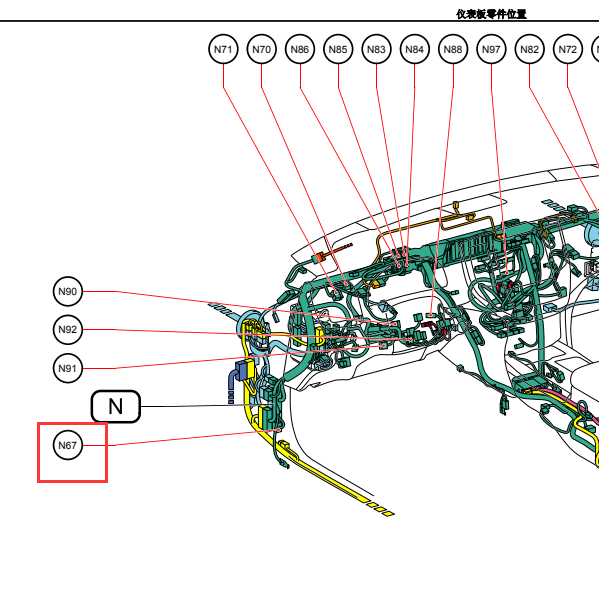Open the N92 connector label
The width and height of the screenshot is (599, 604).
67,330
